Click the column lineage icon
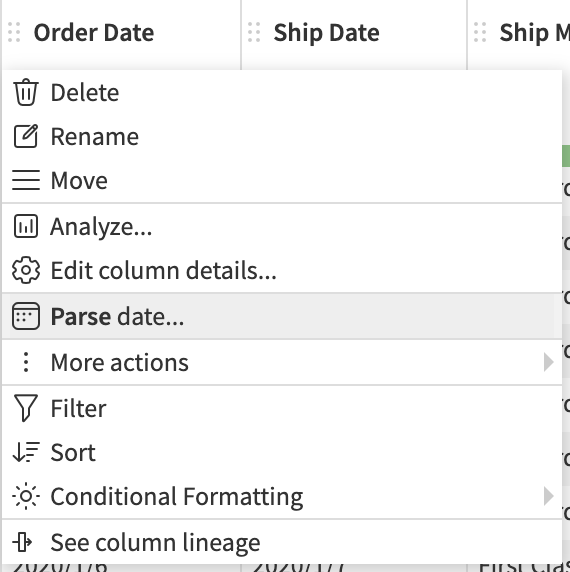570x572 pixels. pos(23,542)
